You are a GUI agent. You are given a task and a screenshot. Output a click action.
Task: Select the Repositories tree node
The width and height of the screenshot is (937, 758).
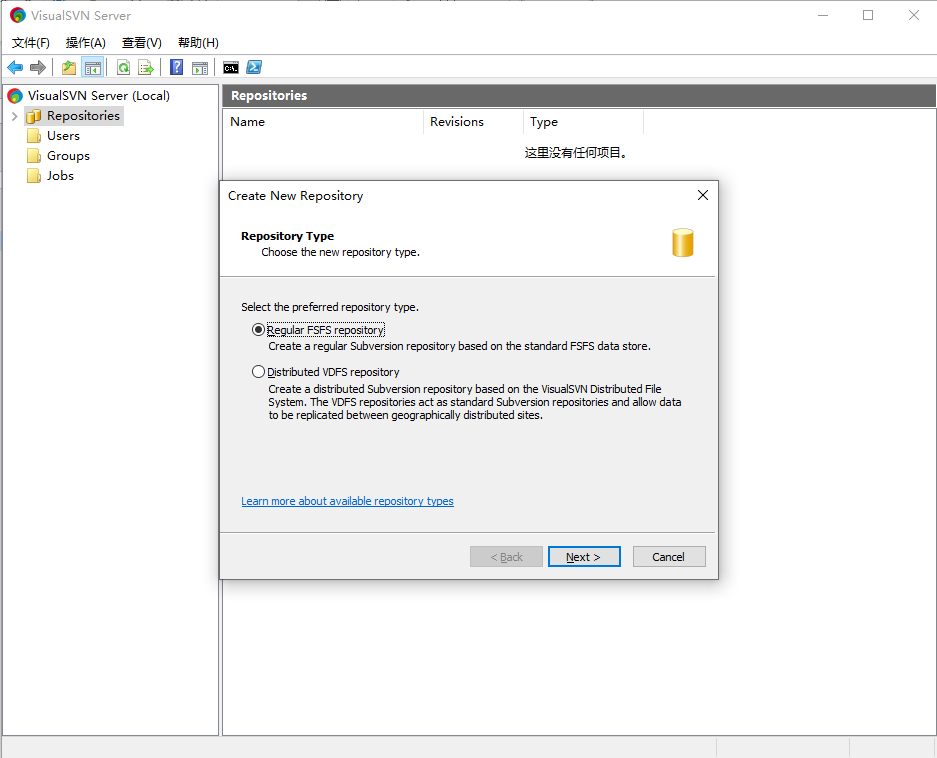[x=74, y=116]
